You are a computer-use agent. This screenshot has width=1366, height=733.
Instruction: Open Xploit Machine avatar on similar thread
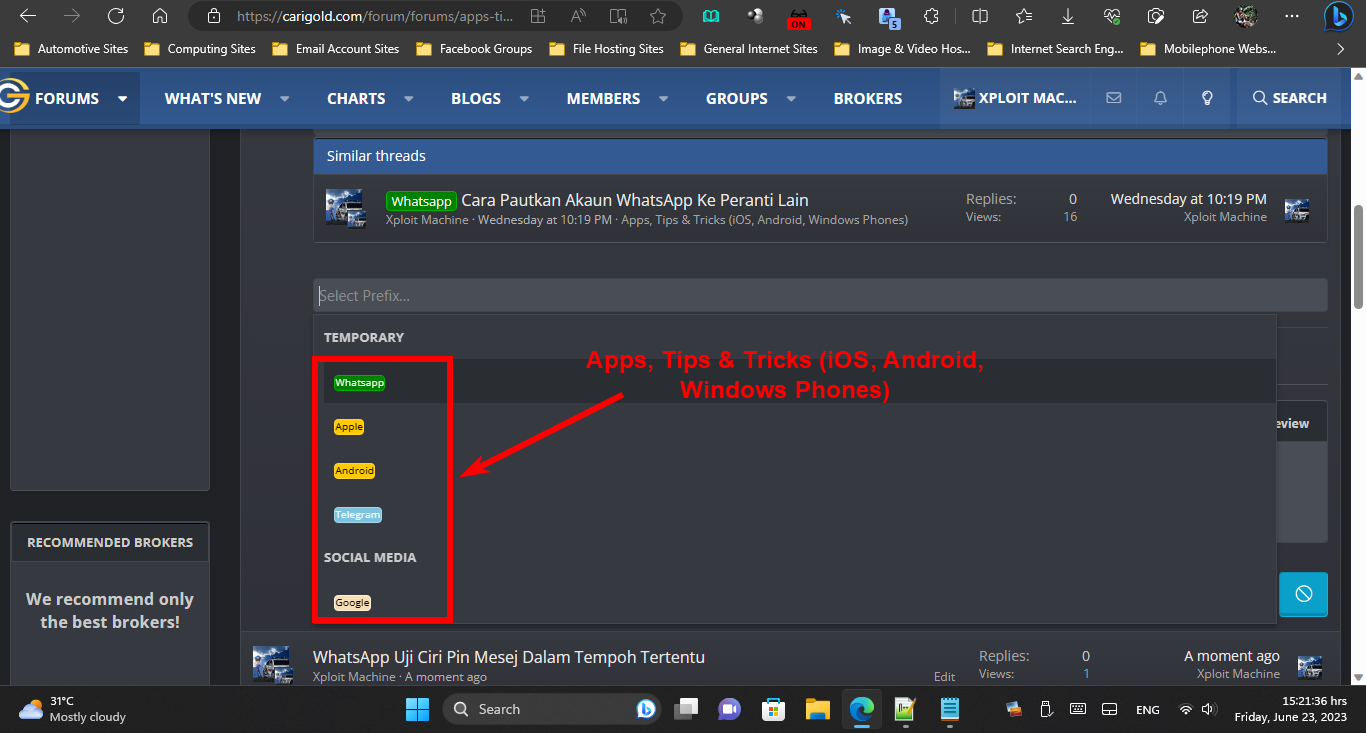click(345, 208)
